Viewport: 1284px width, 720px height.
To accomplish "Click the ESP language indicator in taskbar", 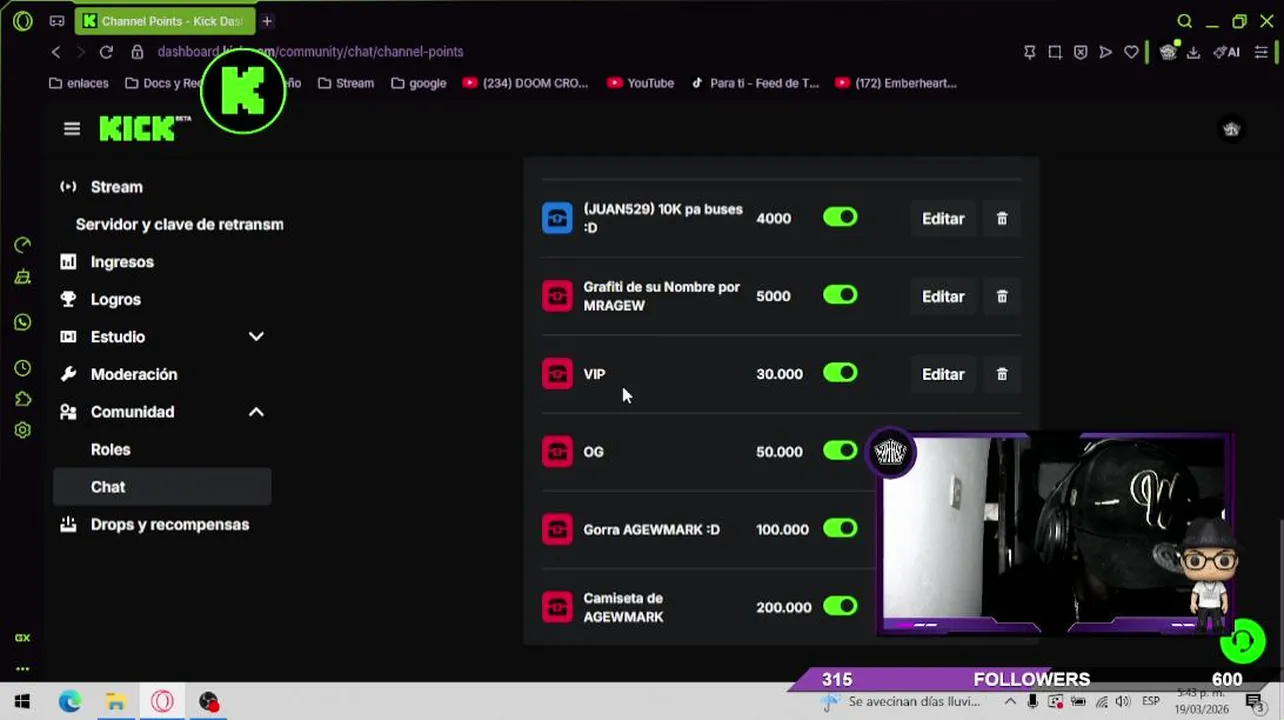I will click(x=1151, y=702).
